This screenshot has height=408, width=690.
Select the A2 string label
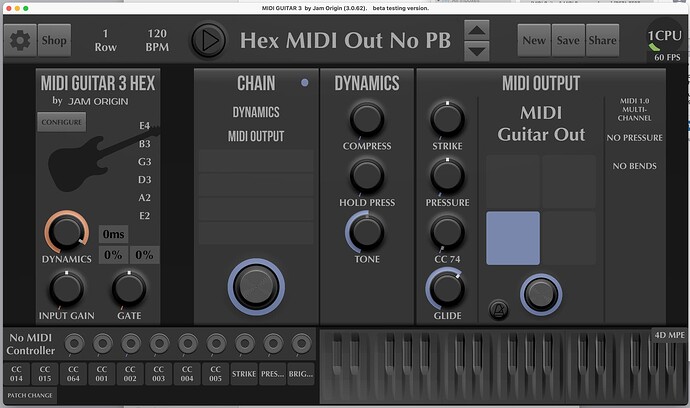pyautogui.click(x=144, y=198)
